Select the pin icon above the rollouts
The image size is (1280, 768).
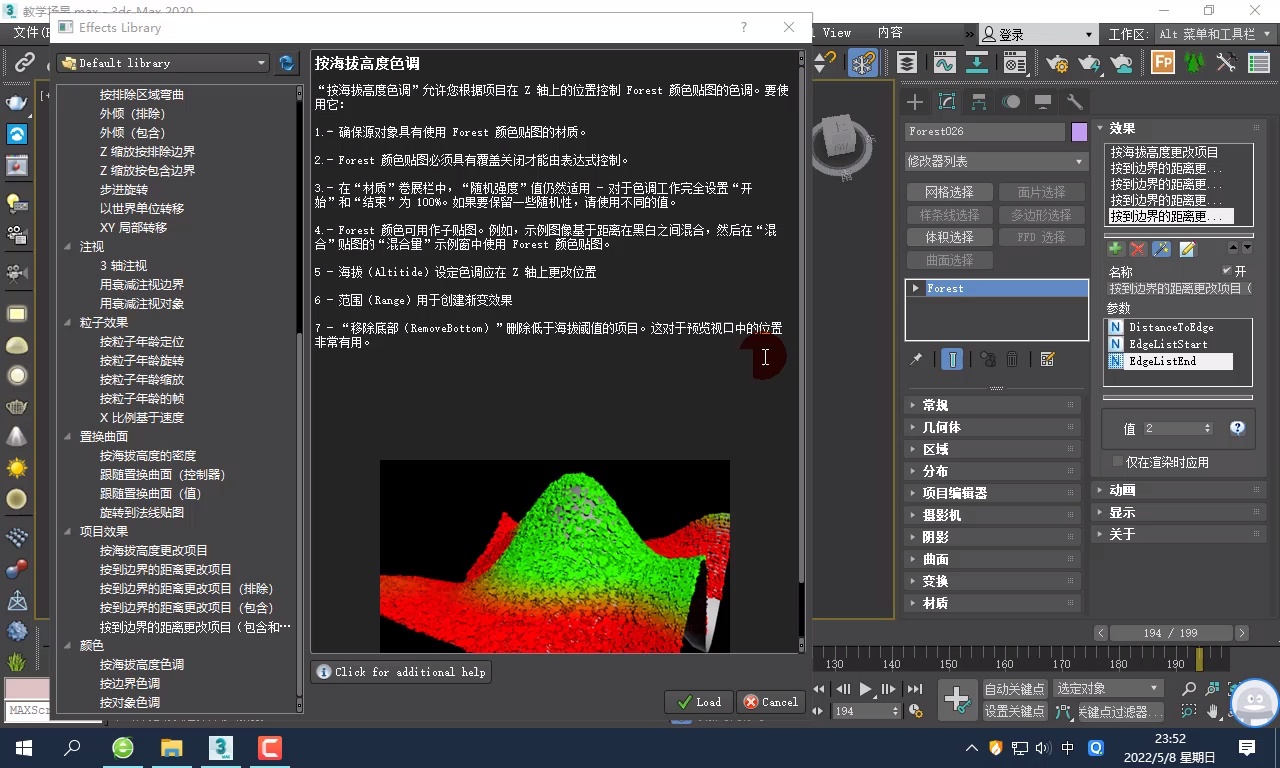[915, 360]
